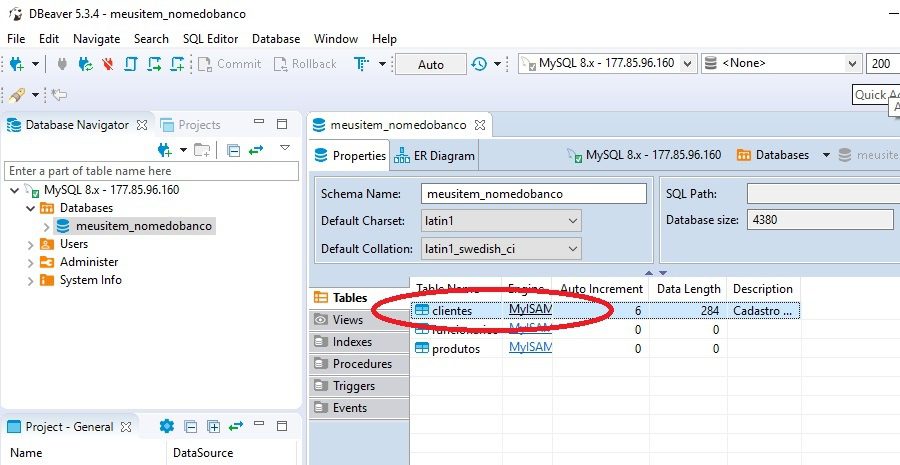This screenshot has width=900, height=465.
Task: Click the greyed back-to-last-edit arrow icon
Action: pos(59,94)
